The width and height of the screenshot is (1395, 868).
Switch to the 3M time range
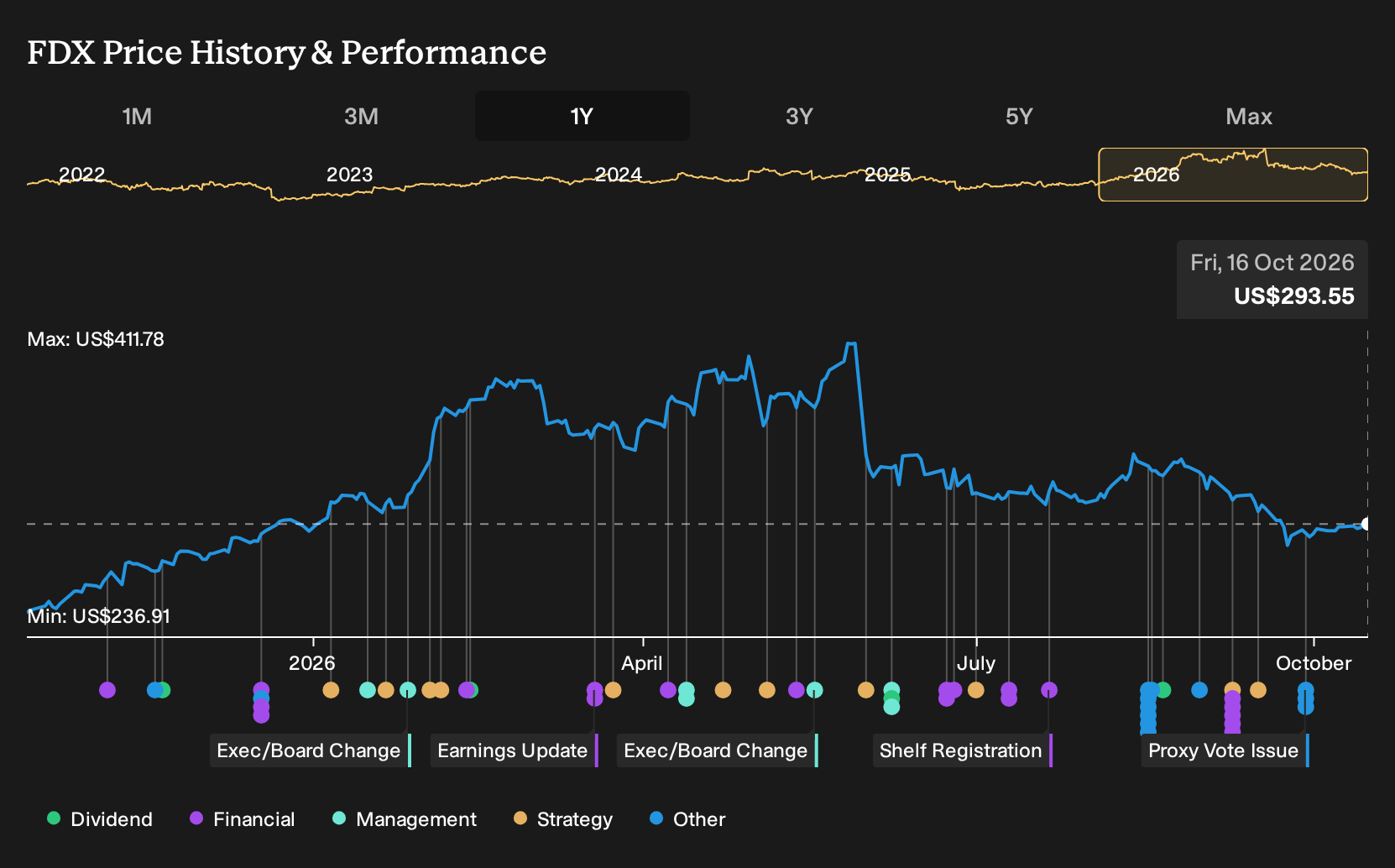pyautogui.click(x=361, y=116)
